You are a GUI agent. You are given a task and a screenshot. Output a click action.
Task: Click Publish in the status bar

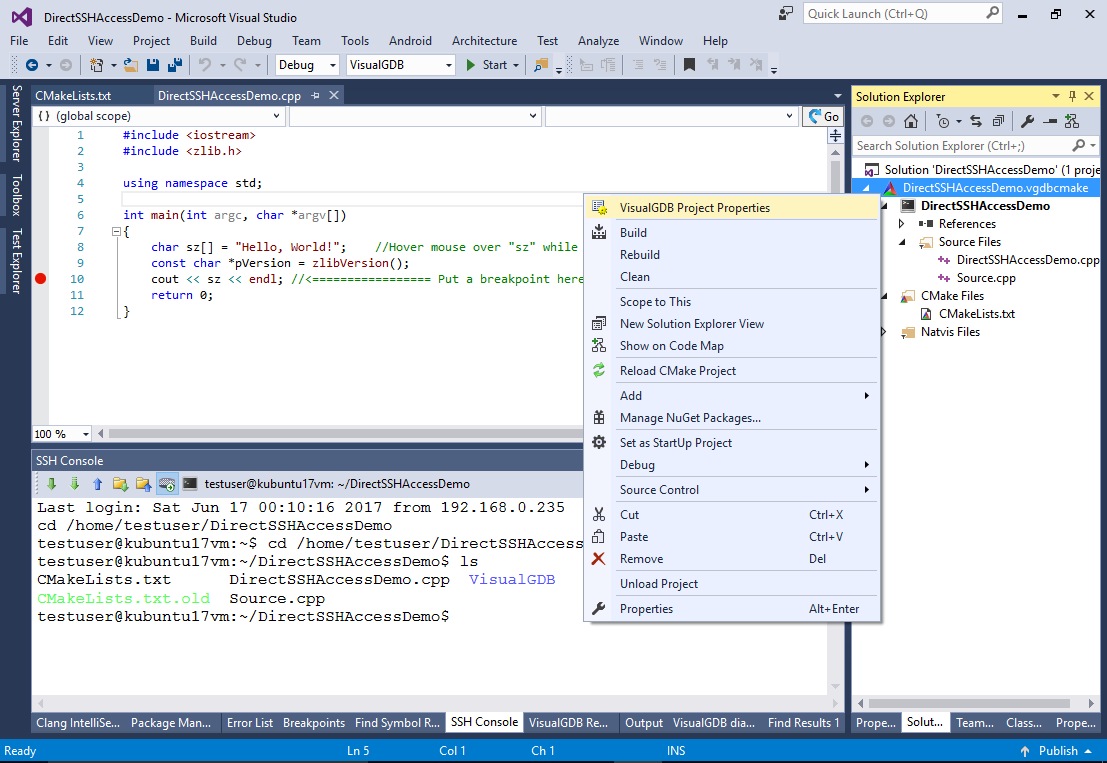click(x=1058, y=751)
